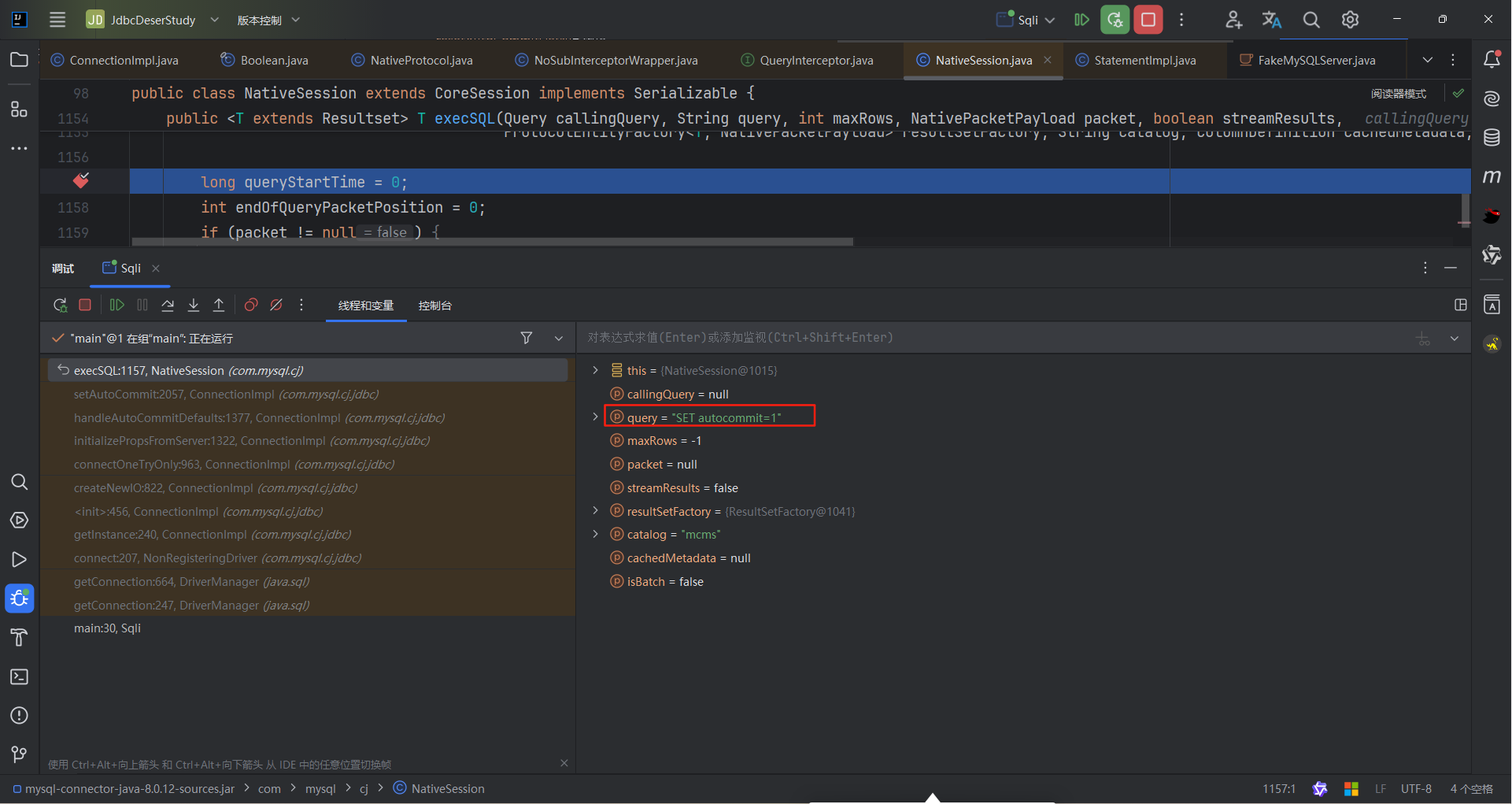The width and height of the screenshot is (1512, 804).
Task: Select the Threads and Variables tab
Action: coord(366,306)
